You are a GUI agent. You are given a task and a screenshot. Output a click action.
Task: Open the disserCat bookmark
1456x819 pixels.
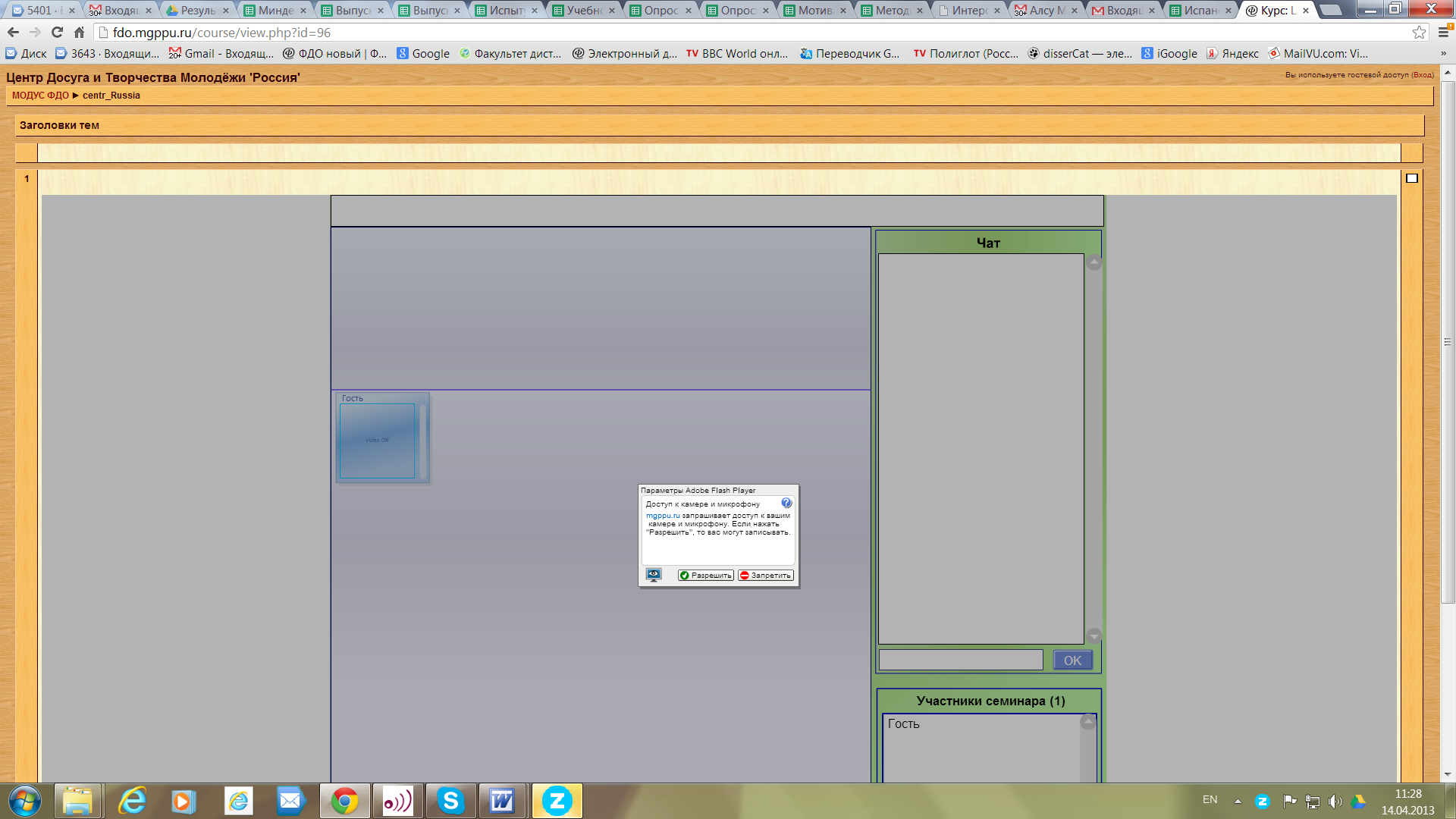pyautogui.click(x=1080, y=54)
